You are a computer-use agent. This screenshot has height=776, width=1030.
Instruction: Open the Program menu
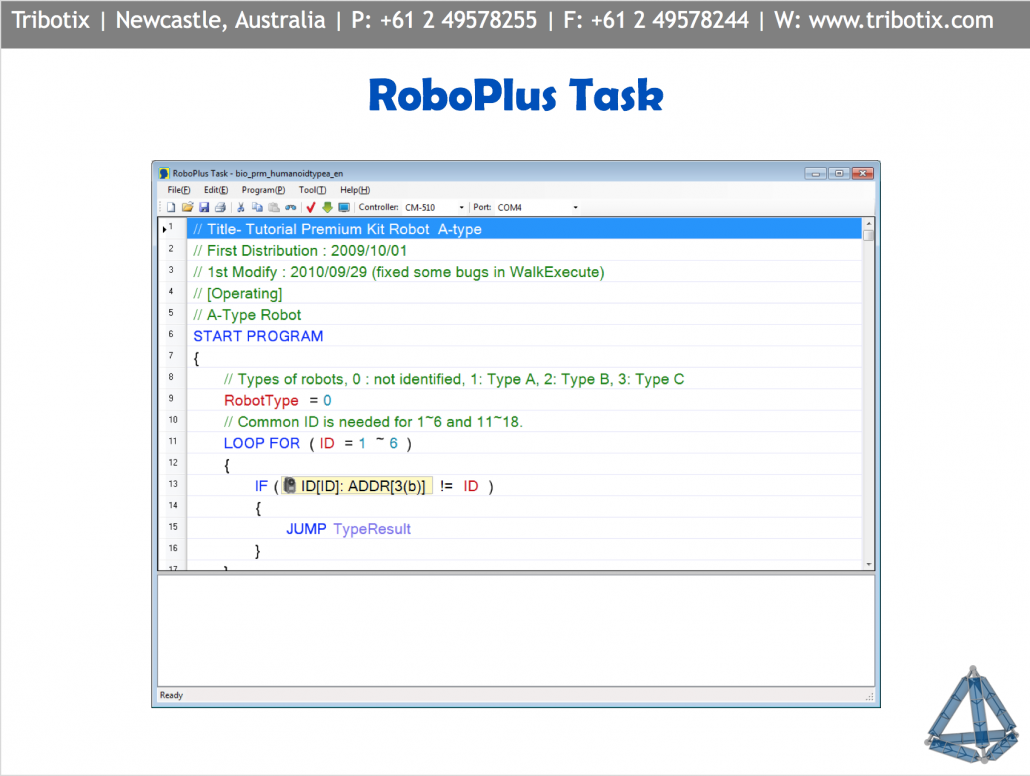(263, 189)
